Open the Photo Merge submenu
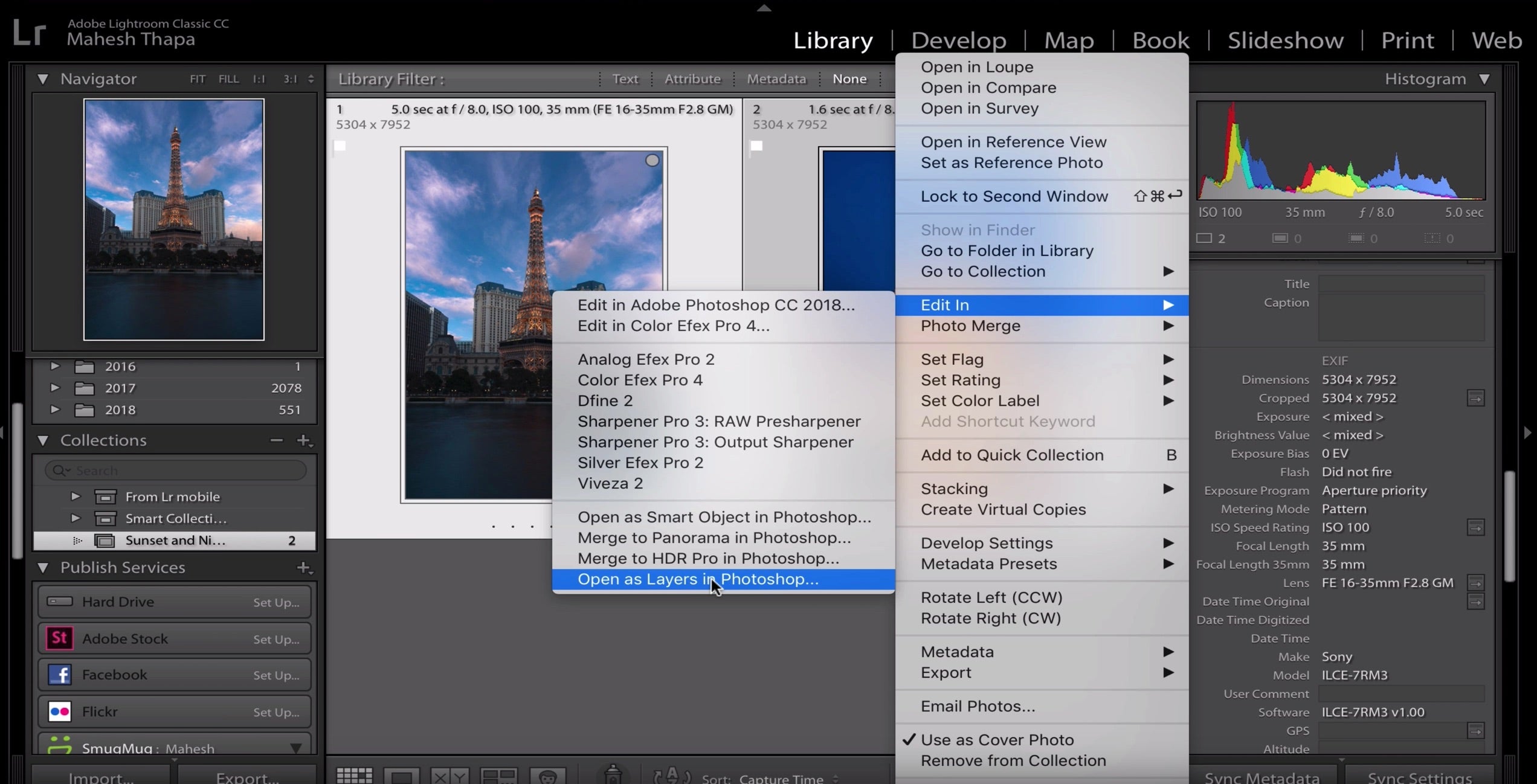Viewport: 1537px width, 784px height. (x=1042, y=326)
